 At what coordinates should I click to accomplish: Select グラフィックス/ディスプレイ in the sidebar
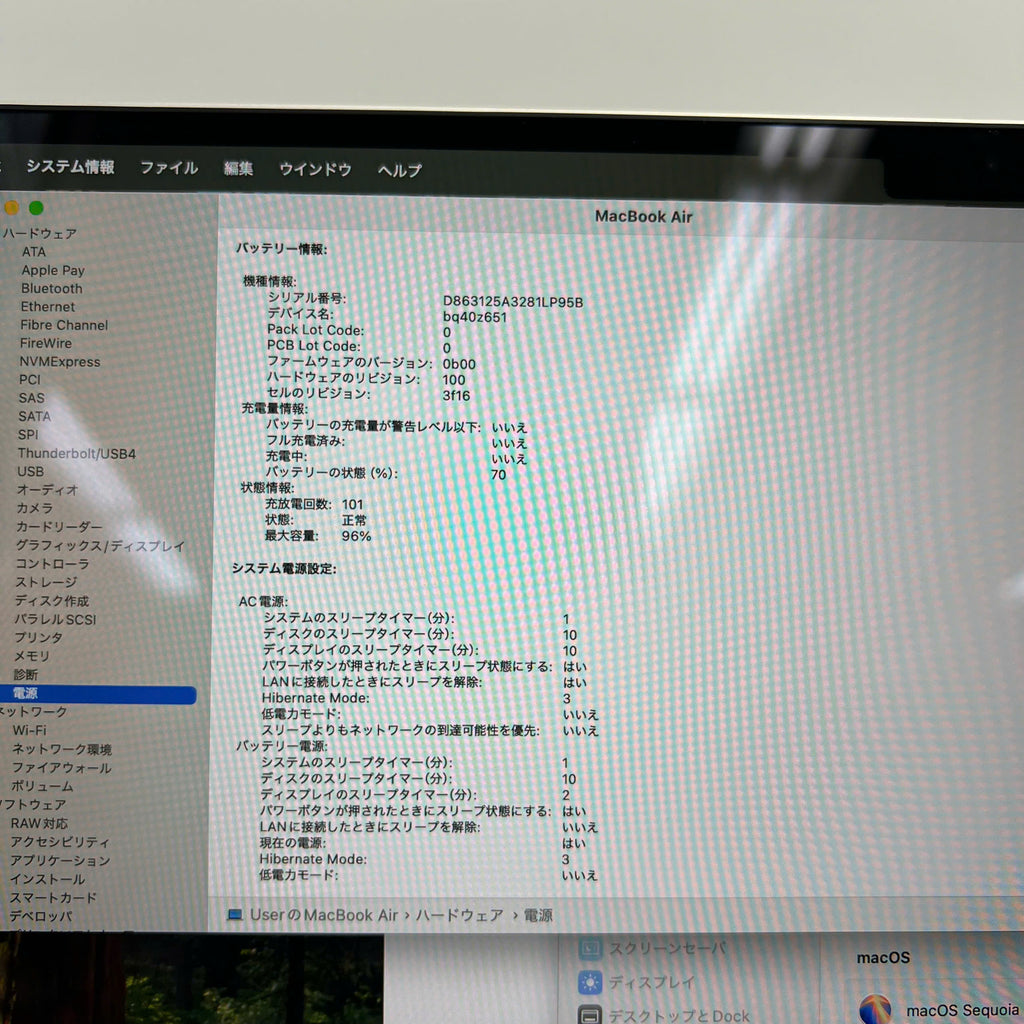[x=100, y=546]
